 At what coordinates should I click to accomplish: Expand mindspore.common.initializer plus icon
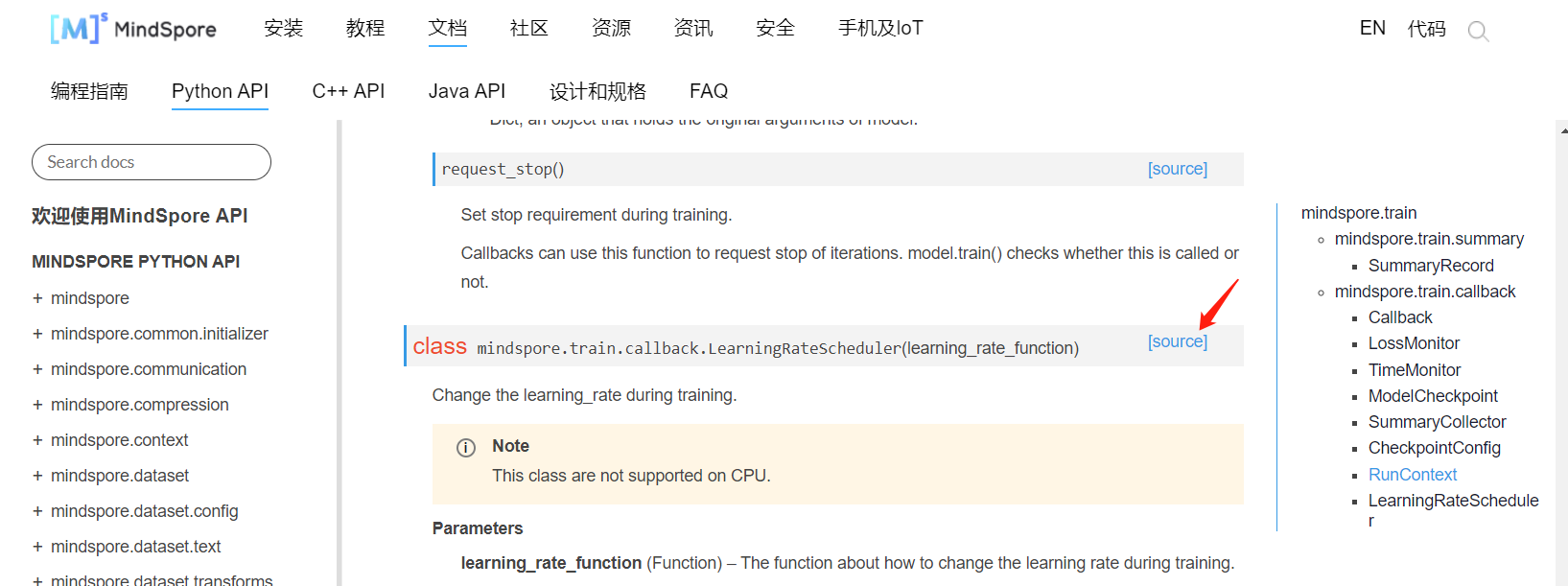(x=37, y=334)
